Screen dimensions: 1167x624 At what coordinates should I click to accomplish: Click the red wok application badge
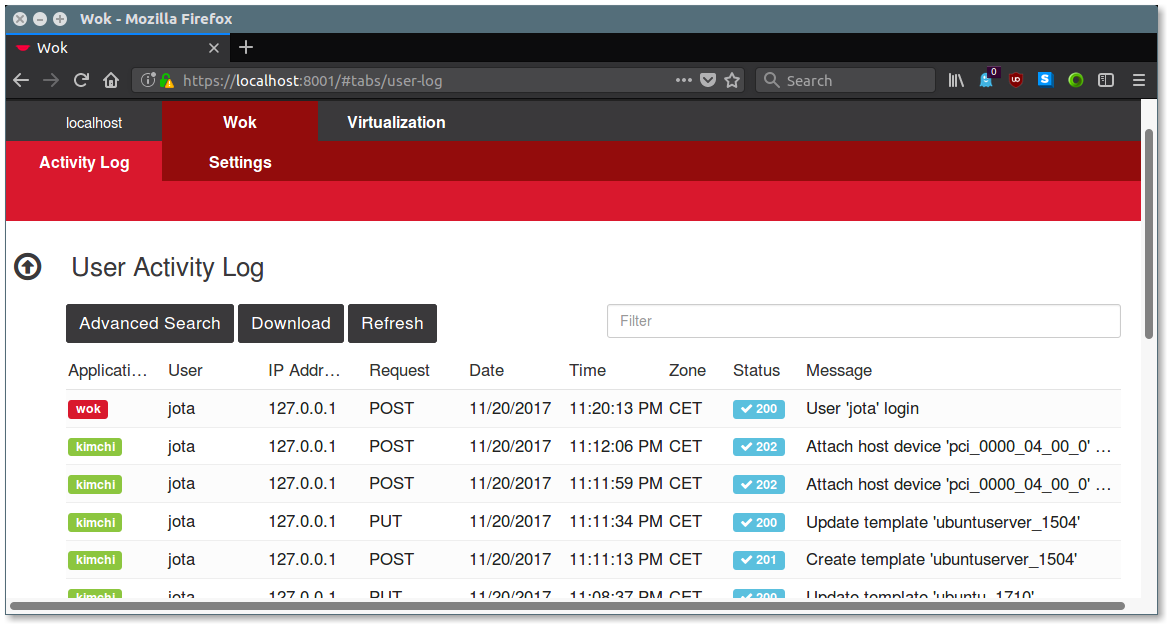(88, 409)
